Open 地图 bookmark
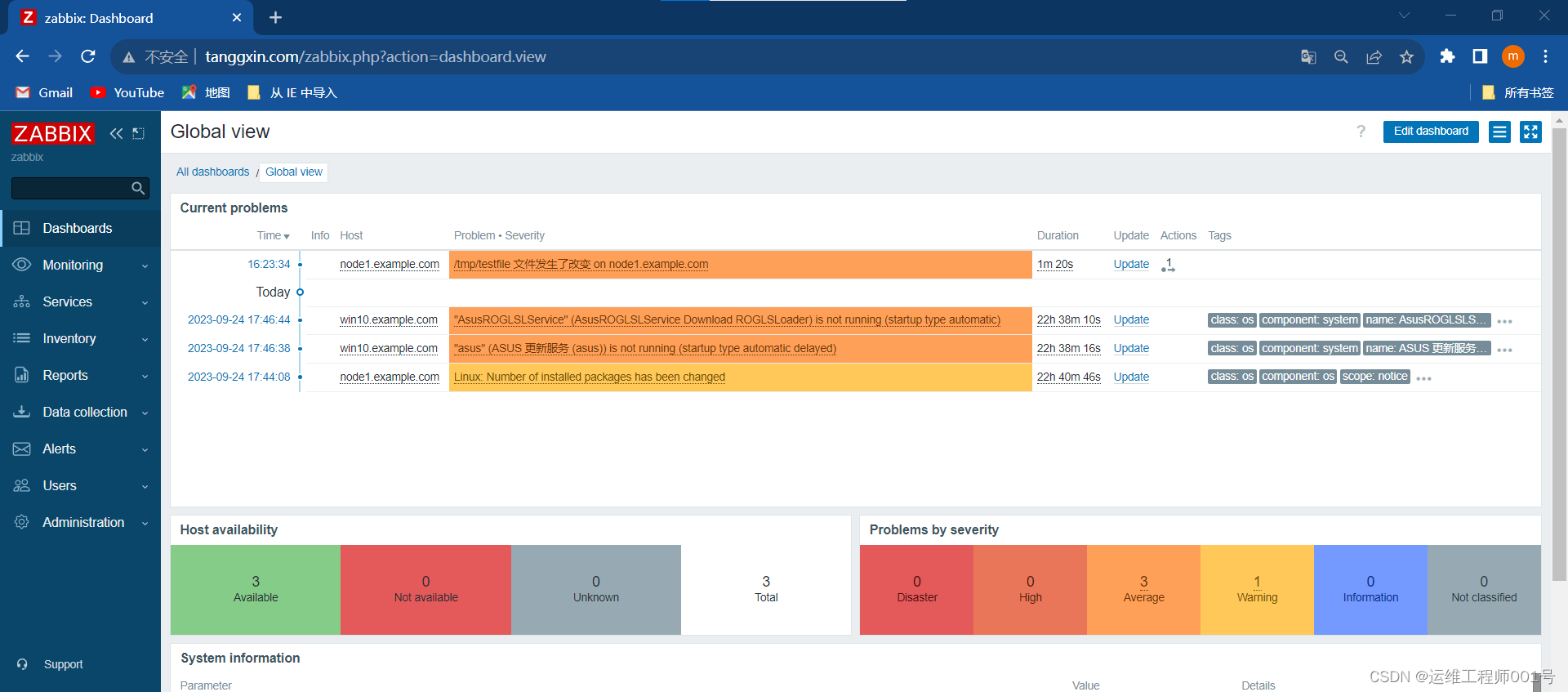The height and width of the screenshot is (692, 1568). 206,92
